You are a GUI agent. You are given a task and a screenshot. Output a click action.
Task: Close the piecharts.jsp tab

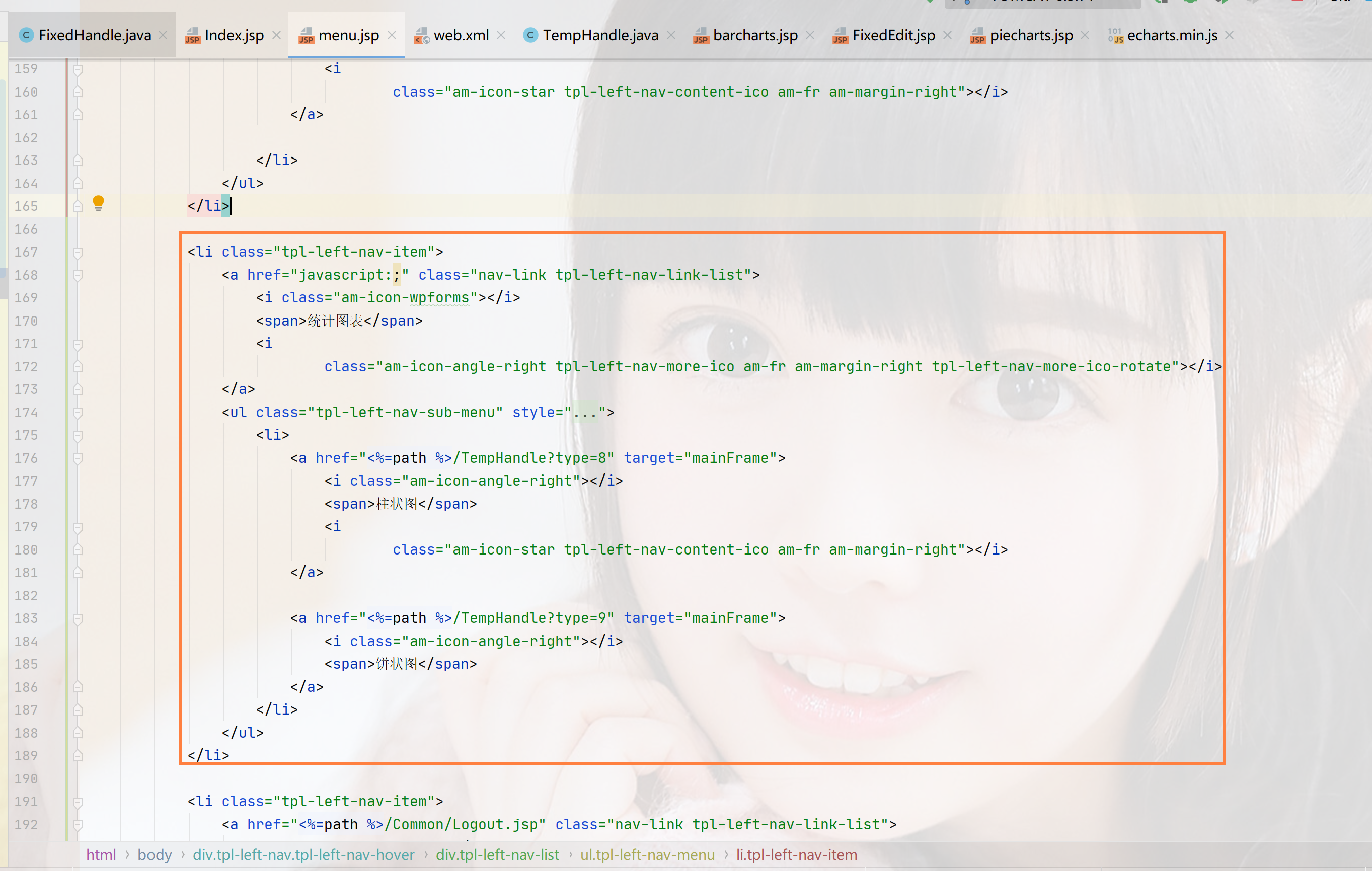point(1084,35)
